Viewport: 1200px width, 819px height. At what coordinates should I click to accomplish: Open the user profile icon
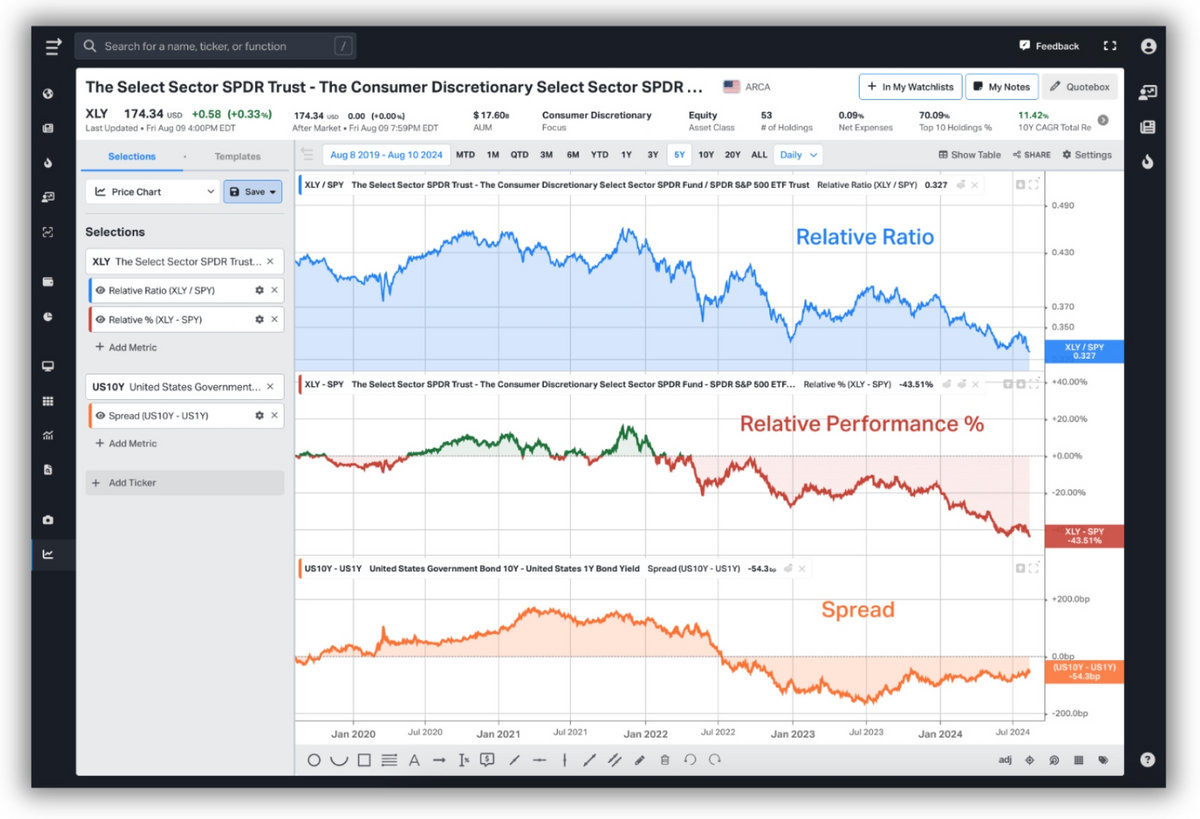click(1148, 46)
